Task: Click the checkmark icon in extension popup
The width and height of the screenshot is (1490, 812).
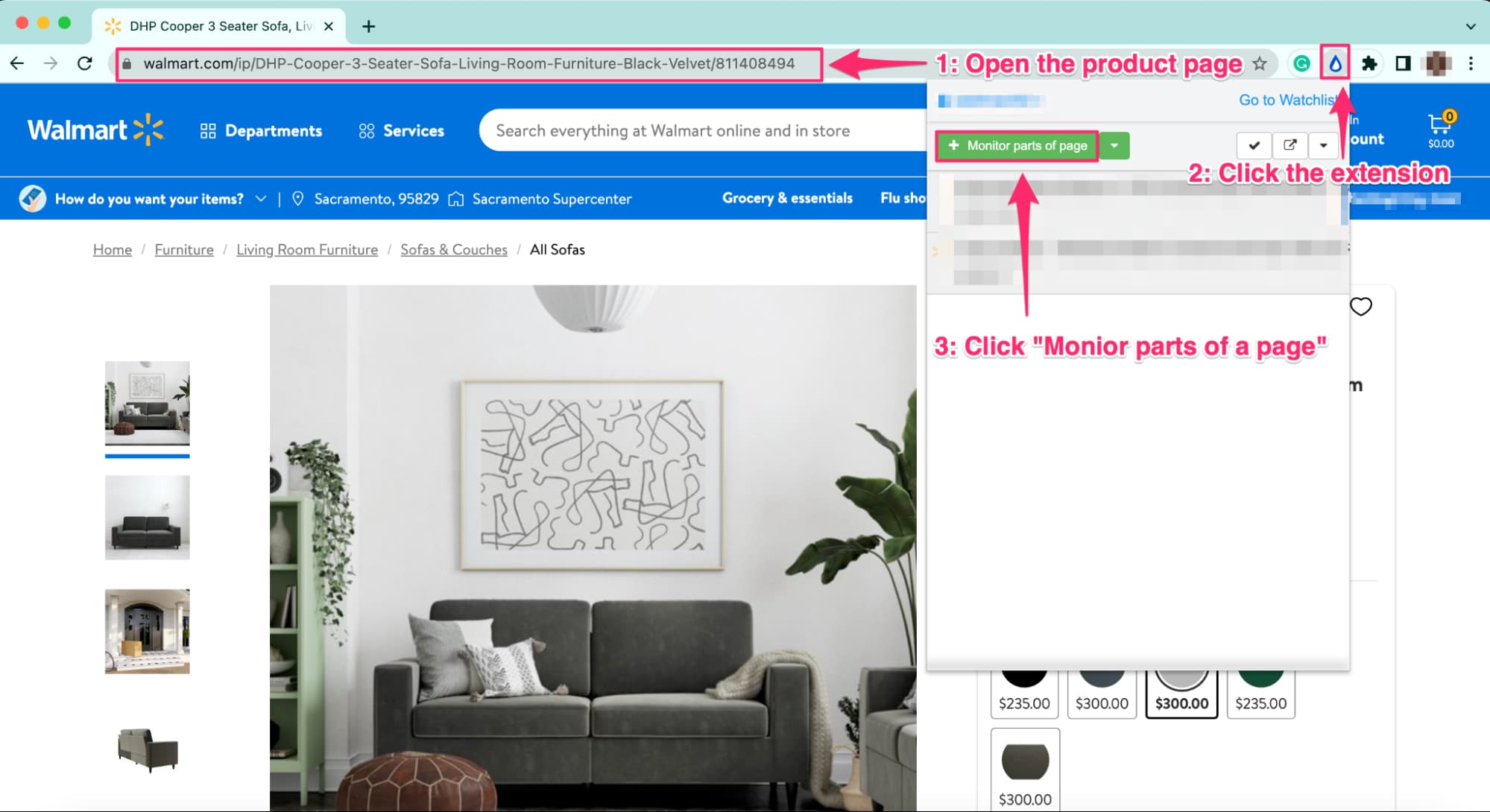Action: tap(1253, 145)
